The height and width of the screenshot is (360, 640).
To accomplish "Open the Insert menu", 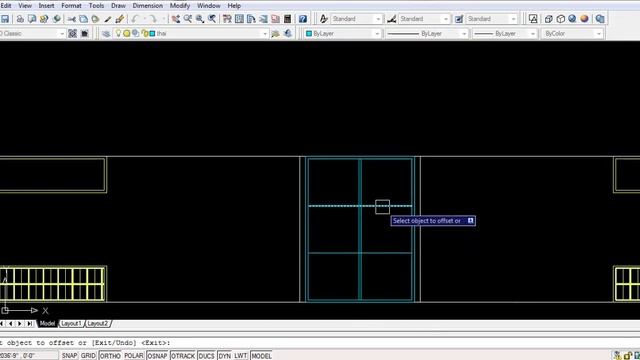I will (x=47, y=6).
